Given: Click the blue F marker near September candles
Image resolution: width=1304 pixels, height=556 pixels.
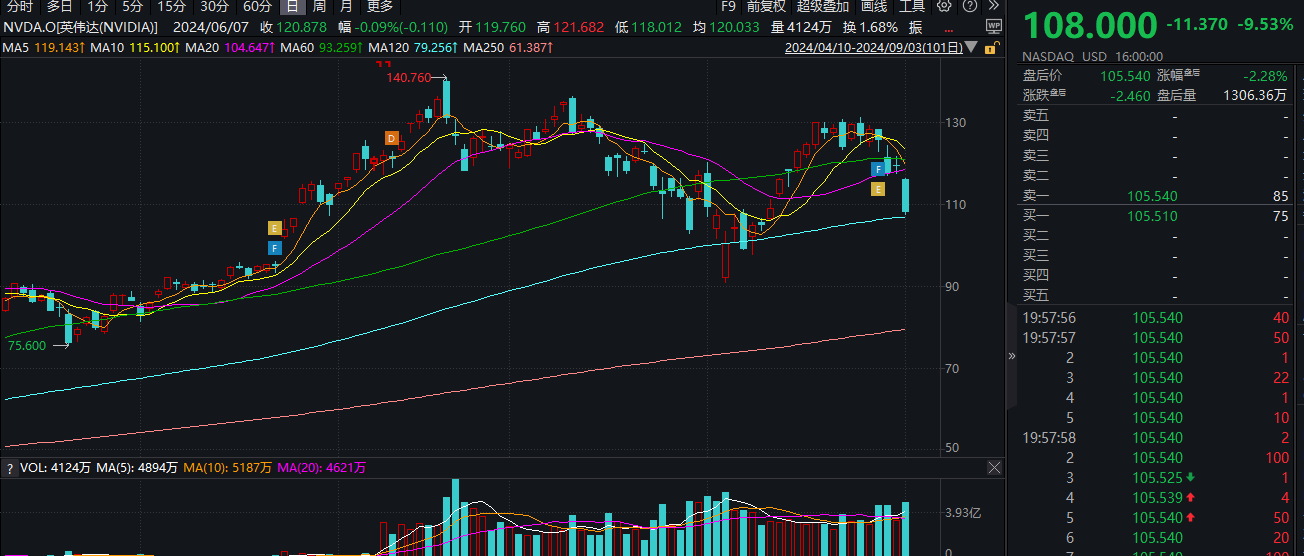Looking at the screenshot, I should (877, 168).
